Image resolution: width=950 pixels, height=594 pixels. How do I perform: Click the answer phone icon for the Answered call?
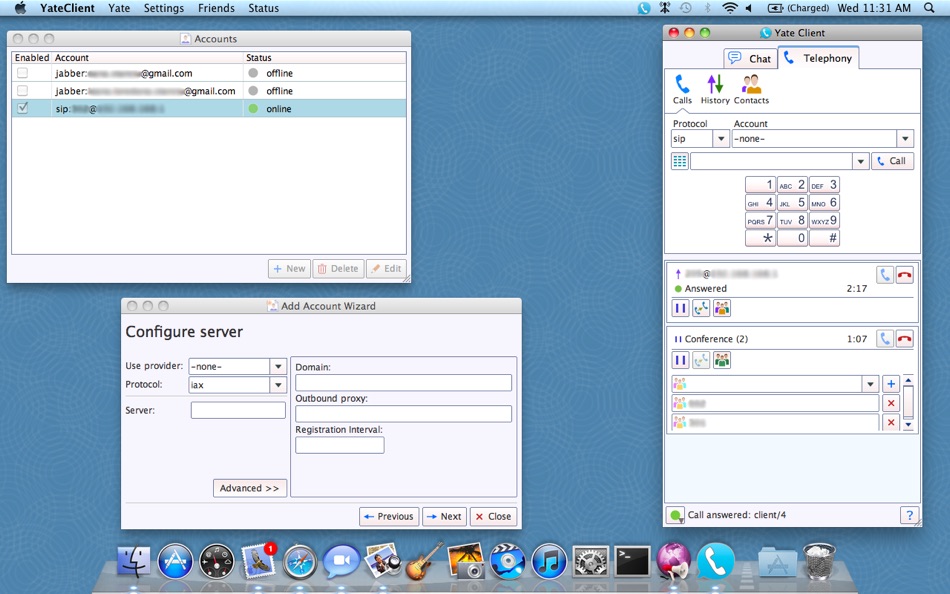pyautogui.click(x=885, y=275)
